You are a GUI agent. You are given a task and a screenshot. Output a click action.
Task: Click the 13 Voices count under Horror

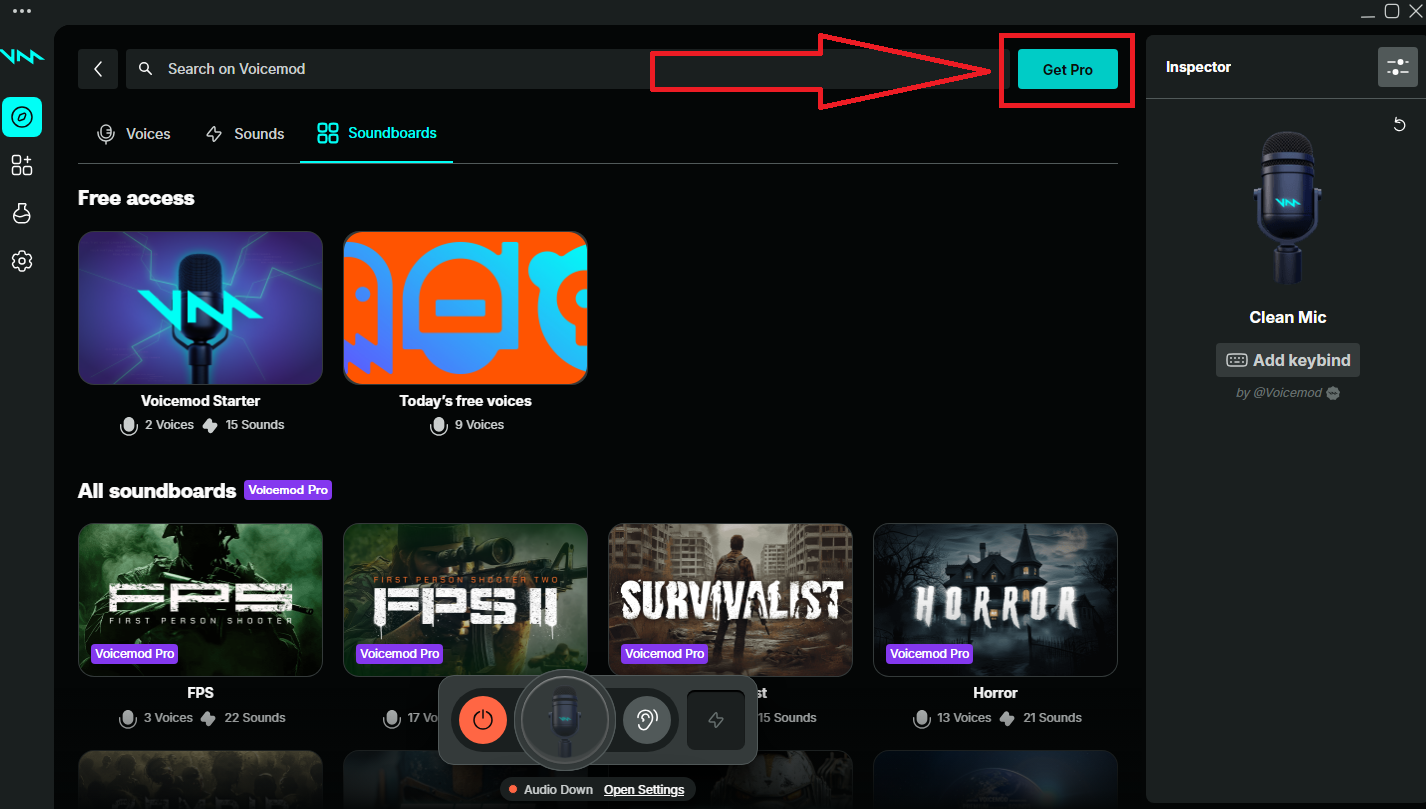tap(952, 718)
